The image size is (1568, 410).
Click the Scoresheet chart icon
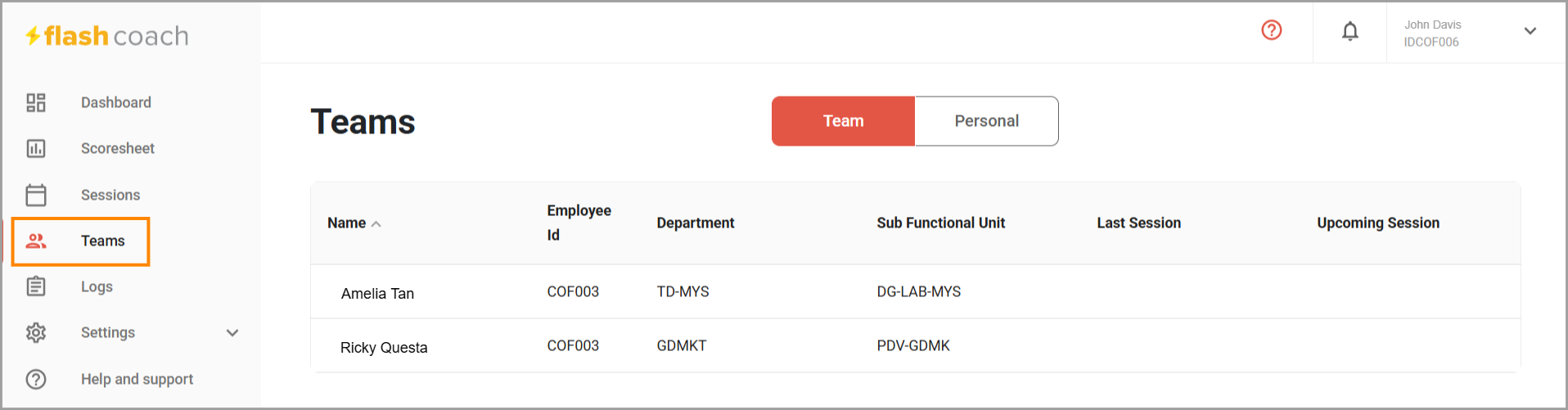point(36,148)
